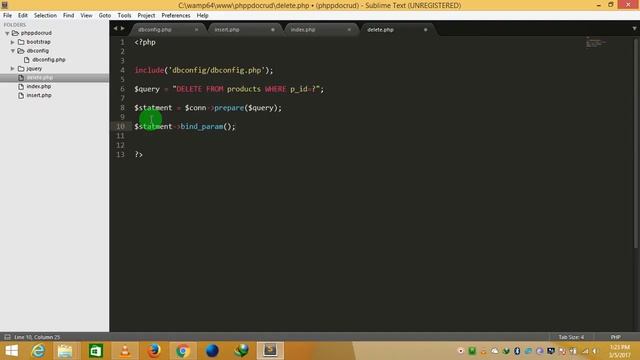Close the insert.php tab
Image resolution: width=640 pixels, height=360 pixels.
(x=273, y=29)
